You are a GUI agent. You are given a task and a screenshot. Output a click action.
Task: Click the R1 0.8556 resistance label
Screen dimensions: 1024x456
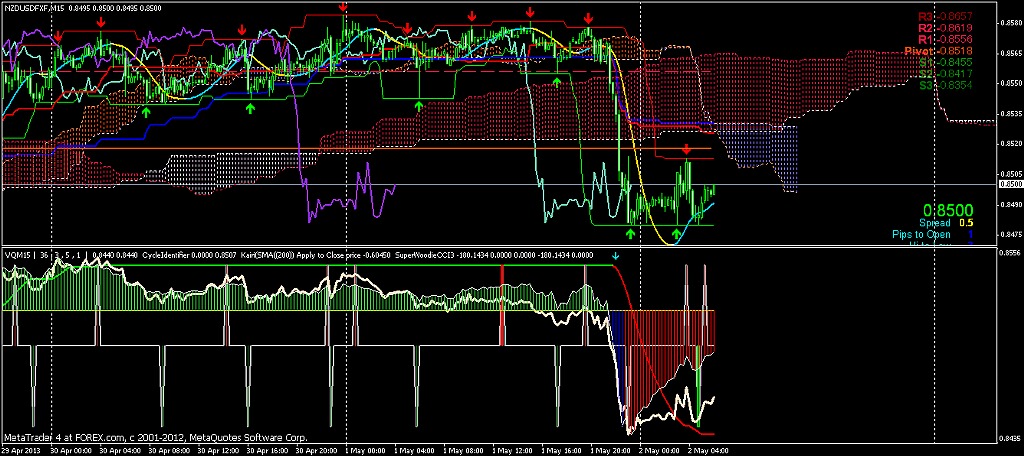(946, 39)
